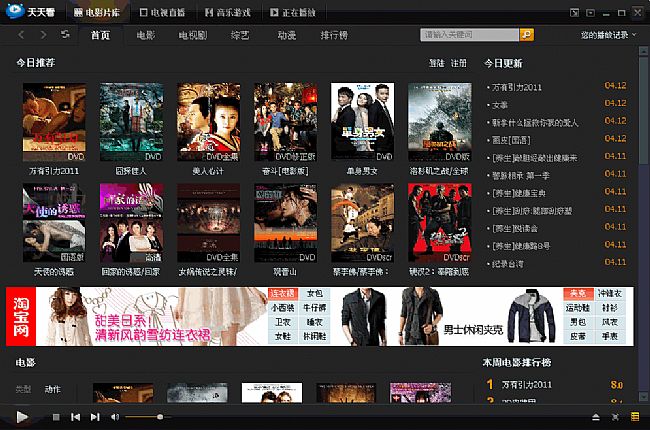
Task: Filter movies by 动作 genre
Action: pos(52,389)
